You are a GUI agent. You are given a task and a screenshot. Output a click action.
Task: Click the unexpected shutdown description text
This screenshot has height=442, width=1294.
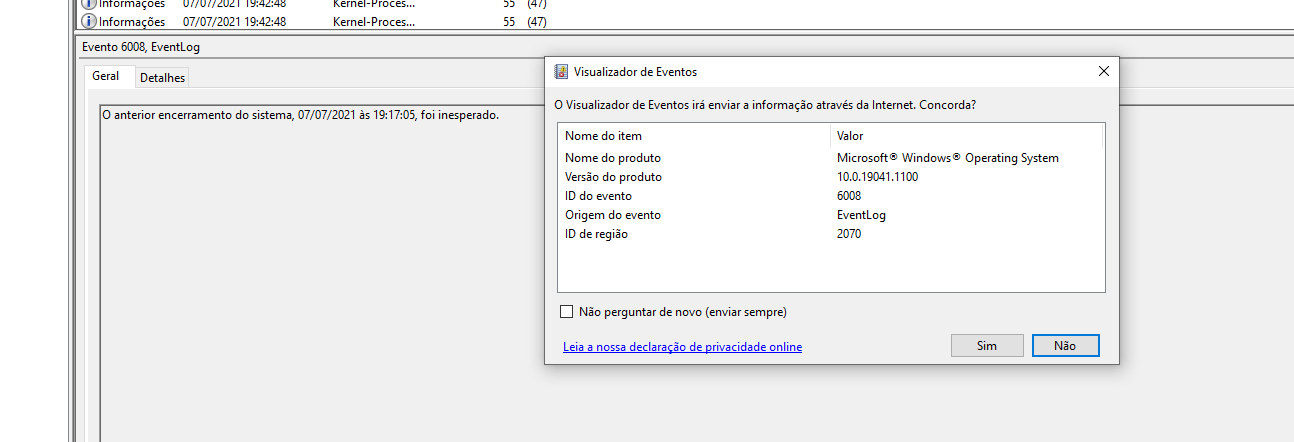tap(300, 115)
